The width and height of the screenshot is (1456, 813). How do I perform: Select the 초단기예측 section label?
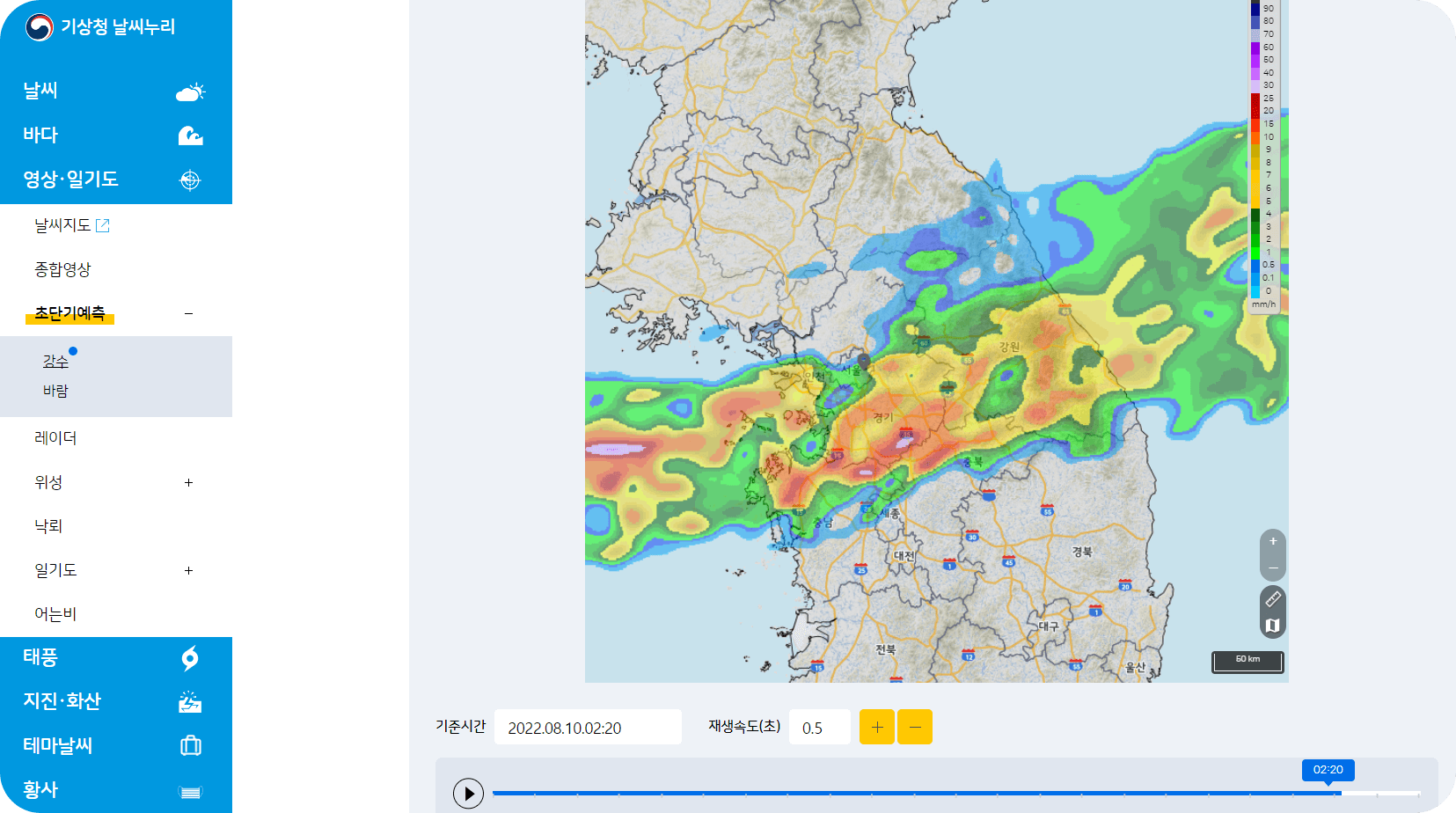pyautogui.click(x=70, y=313)
